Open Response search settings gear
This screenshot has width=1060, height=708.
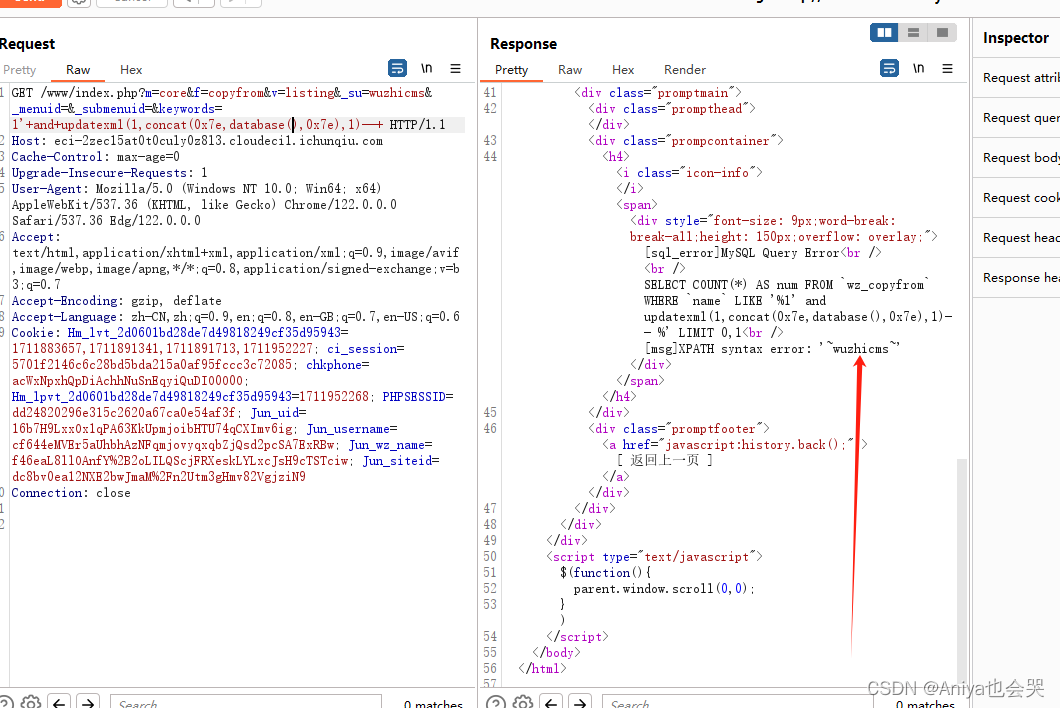tap(523, 703)
